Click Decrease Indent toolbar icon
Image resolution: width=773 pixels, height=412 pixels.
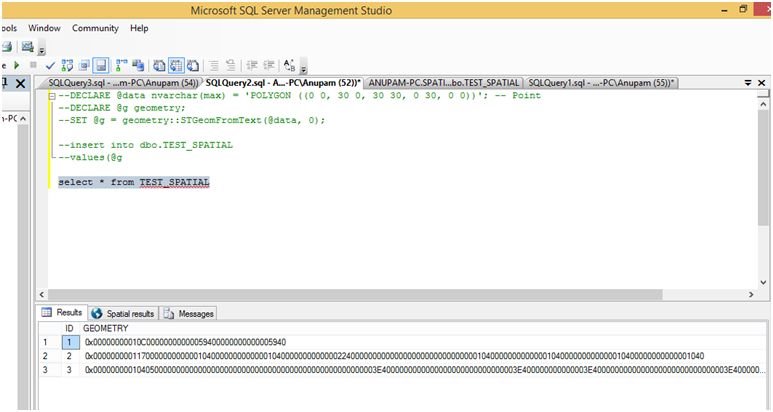point(250,65)
